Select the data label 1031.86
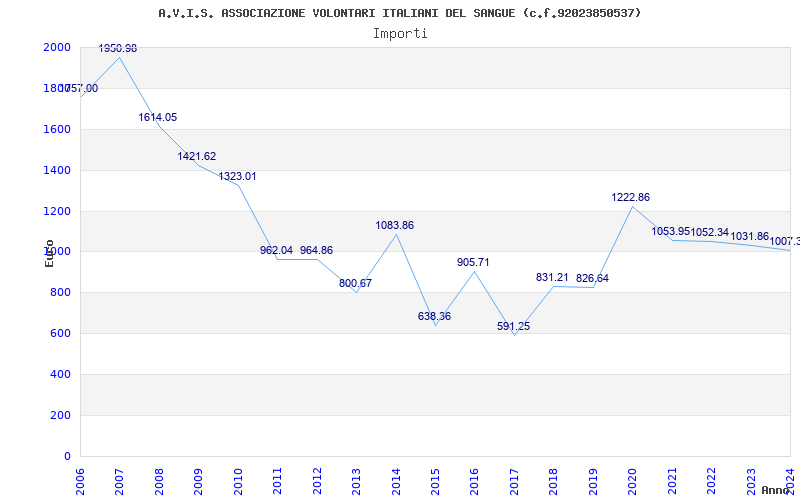Screen dimensions: 800x500 pyautogui.click(x=749, y=237)
